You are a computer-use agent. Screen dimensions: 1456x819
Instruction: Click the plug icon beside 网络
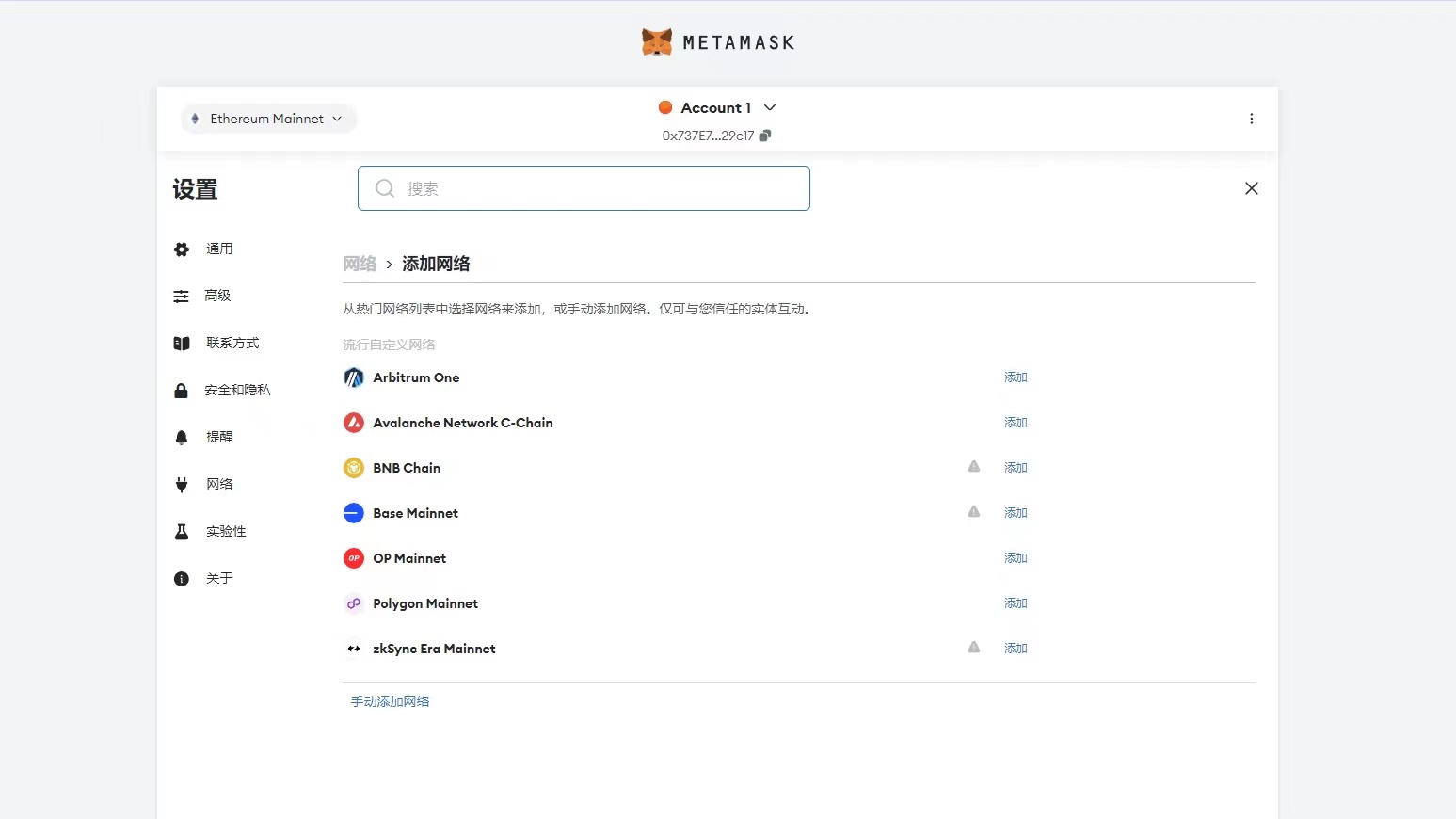pos(182,484)
